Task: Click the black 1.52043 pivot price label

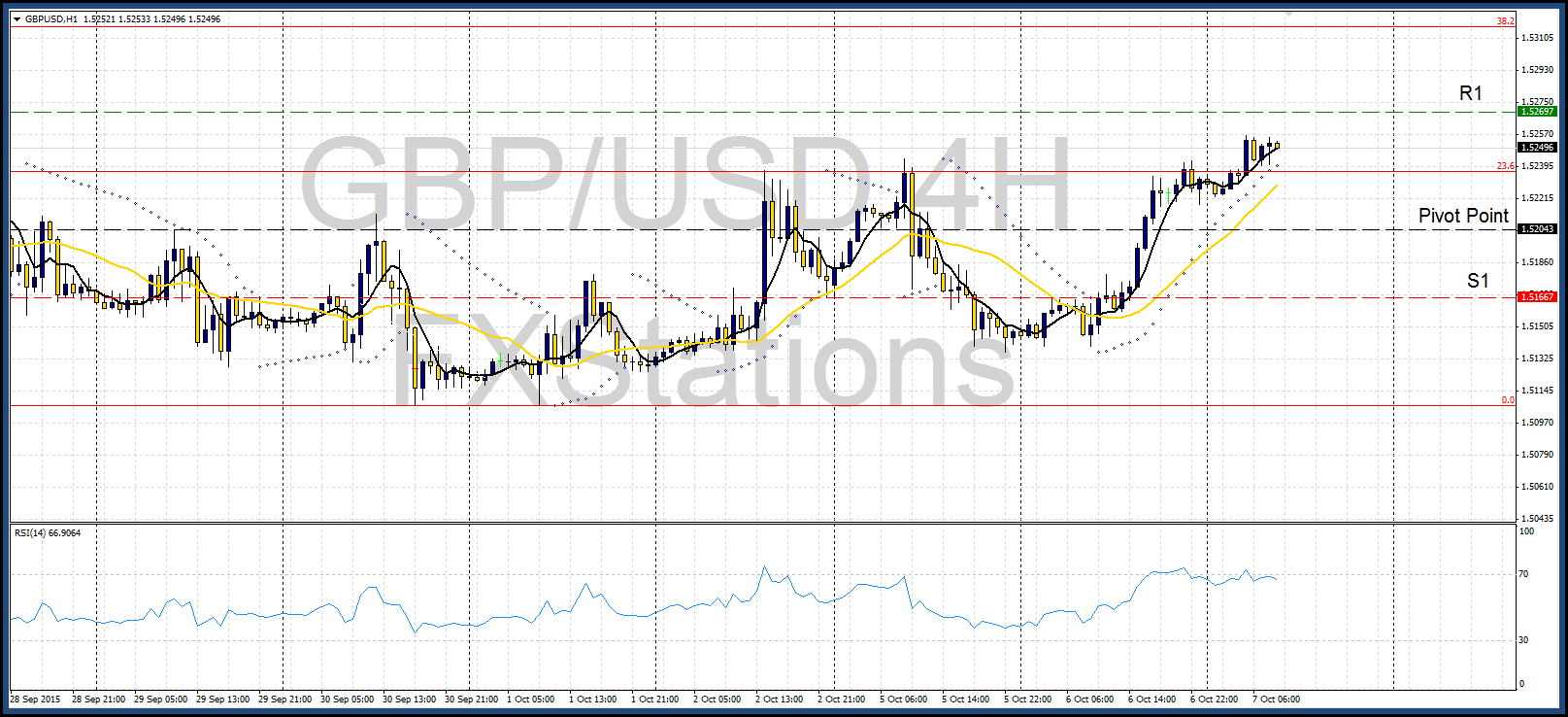Action: 1537,229
